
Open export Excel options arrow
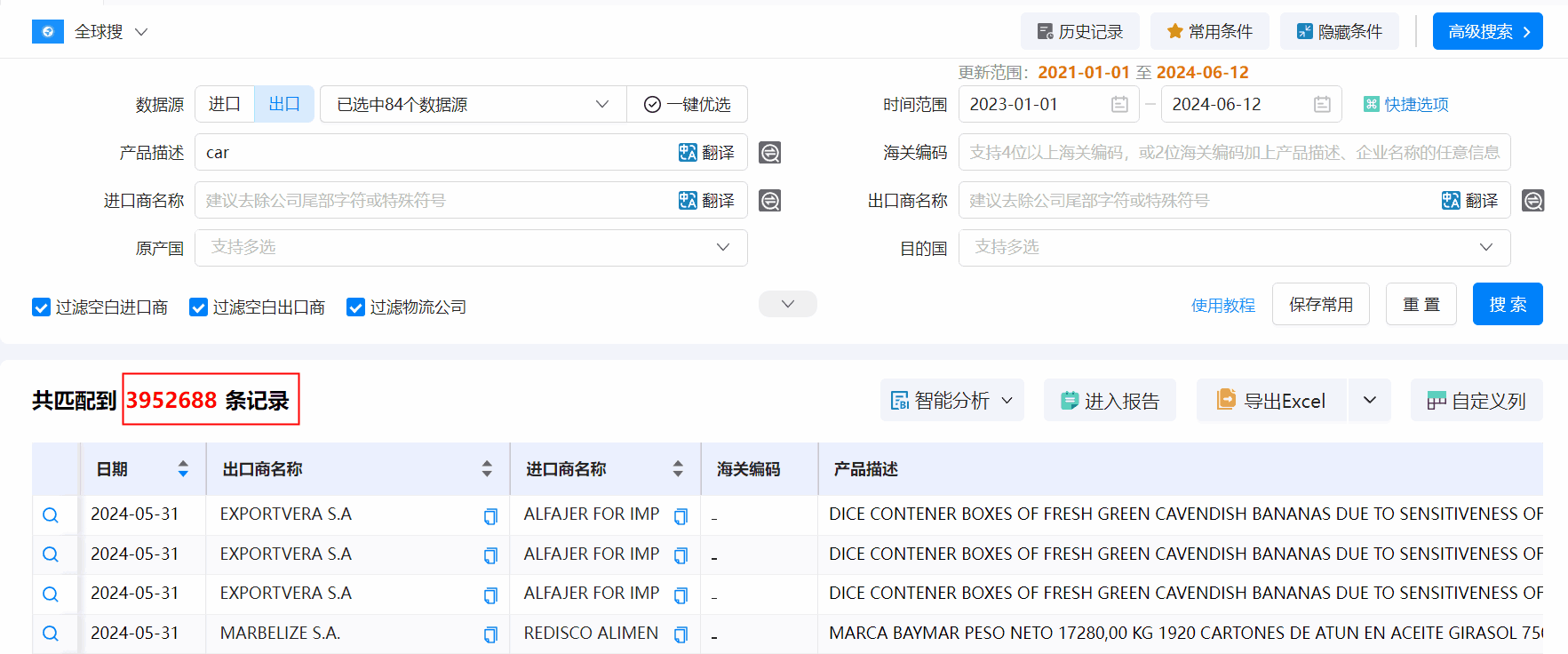coord(1369,401)
